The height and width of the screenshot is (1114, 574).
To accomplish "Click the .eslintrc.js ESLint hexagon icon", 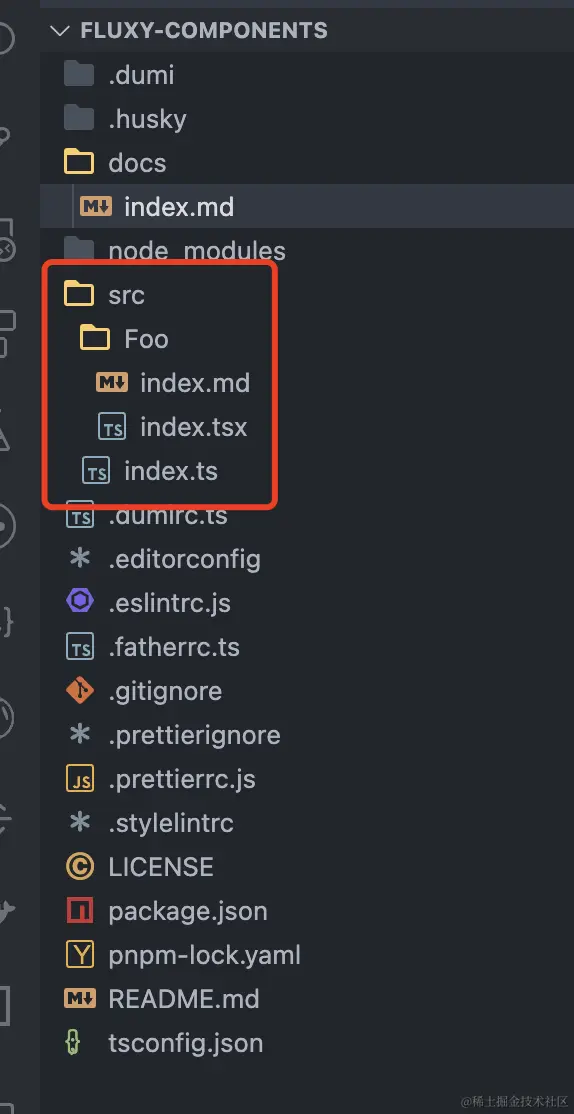I will [80, 602].
